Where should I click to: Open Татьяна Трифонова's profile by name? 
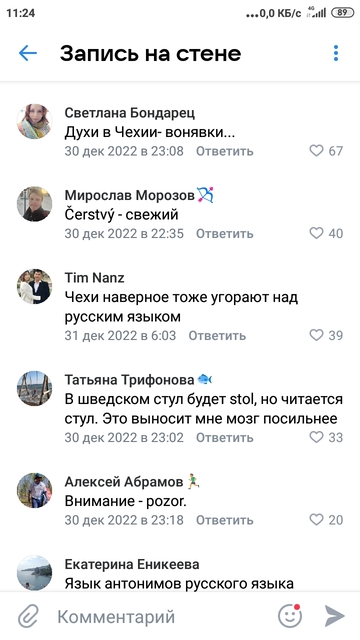[x=129, y=380]
